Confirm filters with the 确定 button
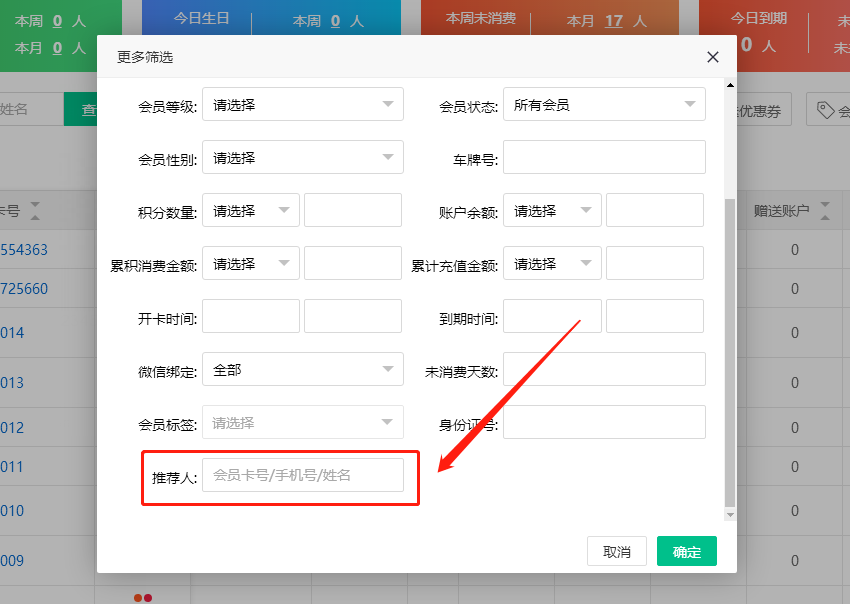This screenshot has width=850, height=604. [686, 551]
